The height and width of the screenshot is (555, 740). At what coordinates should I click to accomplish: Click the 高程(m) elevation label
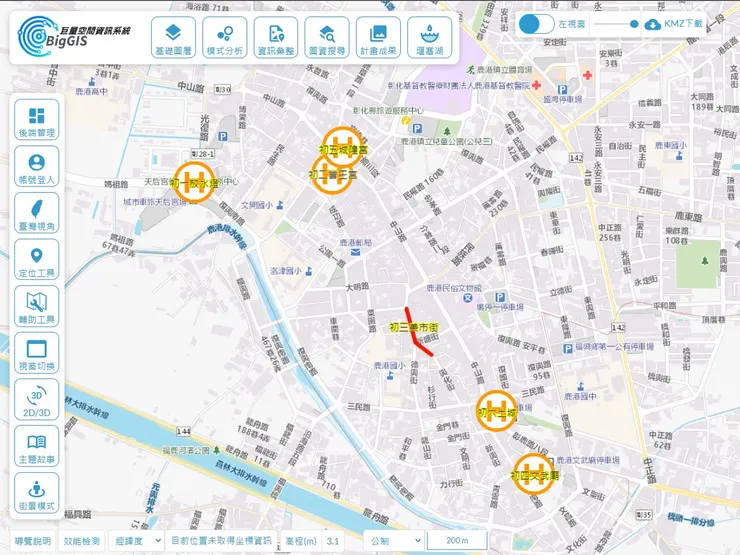point(301,541)
